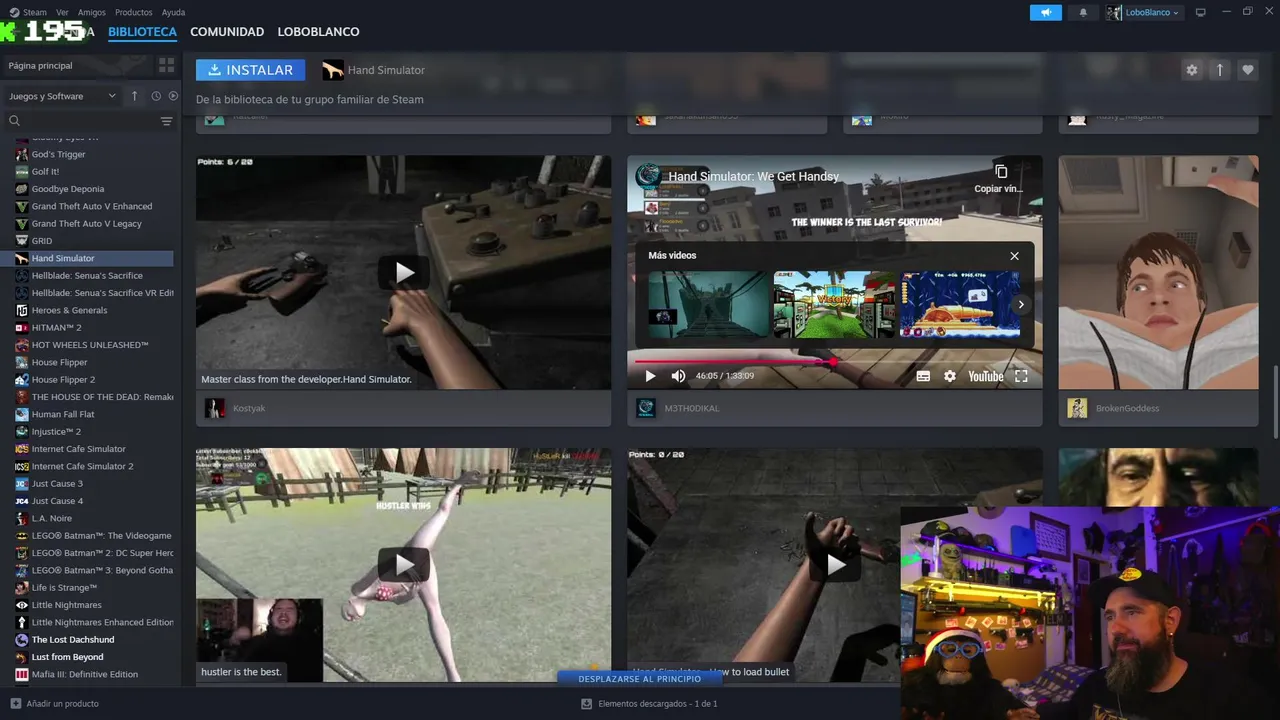Open YouTube player settings gear
This screenshot has width=1280, height=720.
pyautogui.click(x=950, y=376)
